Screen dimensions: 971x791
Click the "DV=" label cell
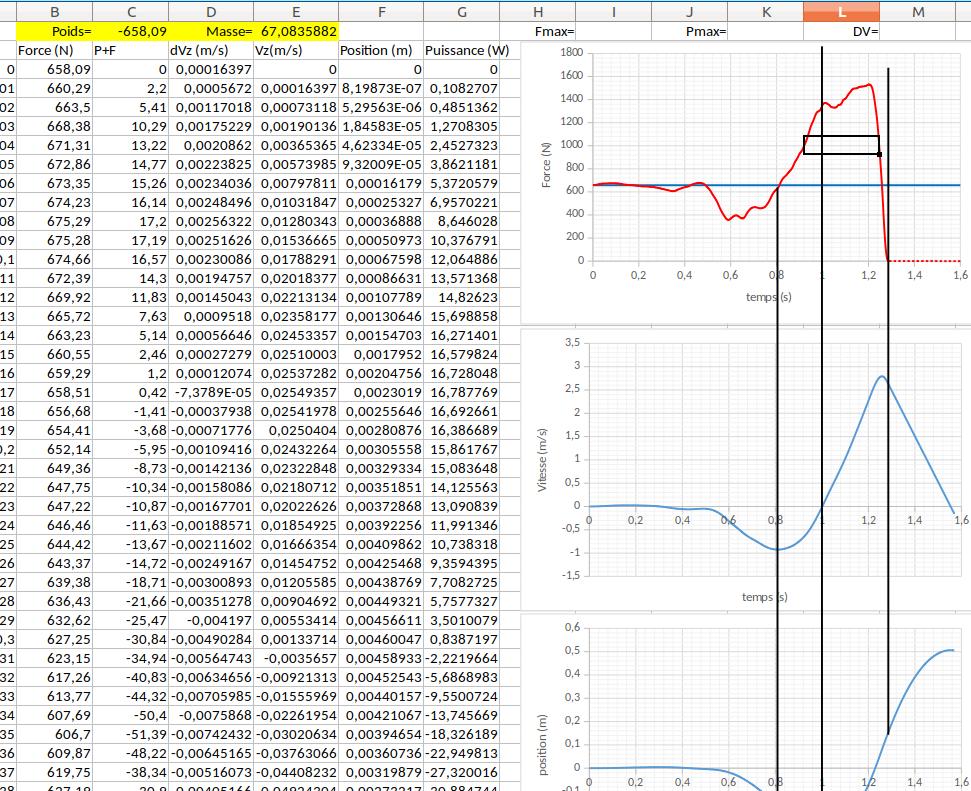[841, 31]
